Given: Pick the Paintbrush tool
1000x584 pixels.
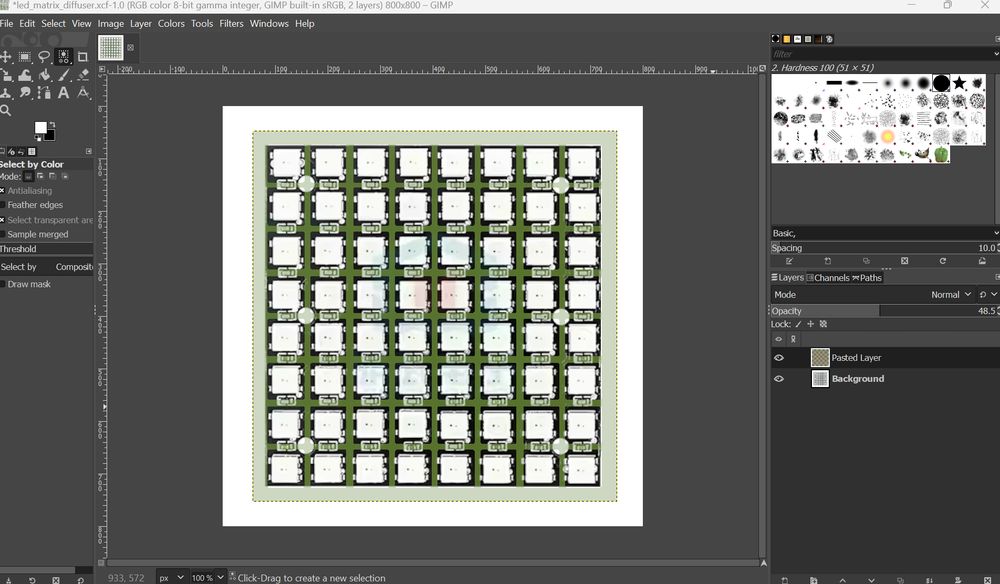Looking at the screenshot, I should coord(64,75).
